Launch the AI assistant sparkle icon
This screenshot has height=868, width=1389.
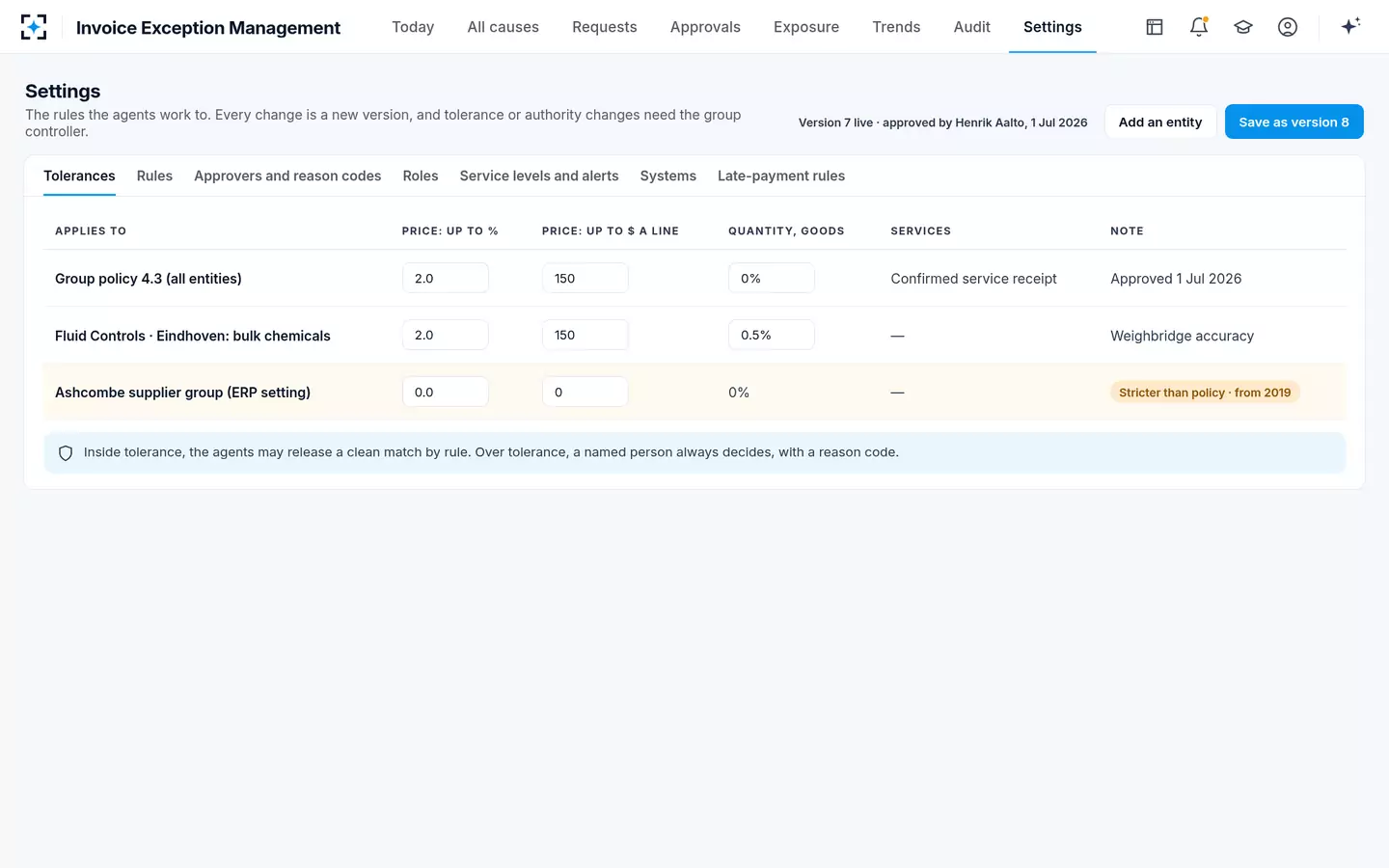coord(1350,26)
